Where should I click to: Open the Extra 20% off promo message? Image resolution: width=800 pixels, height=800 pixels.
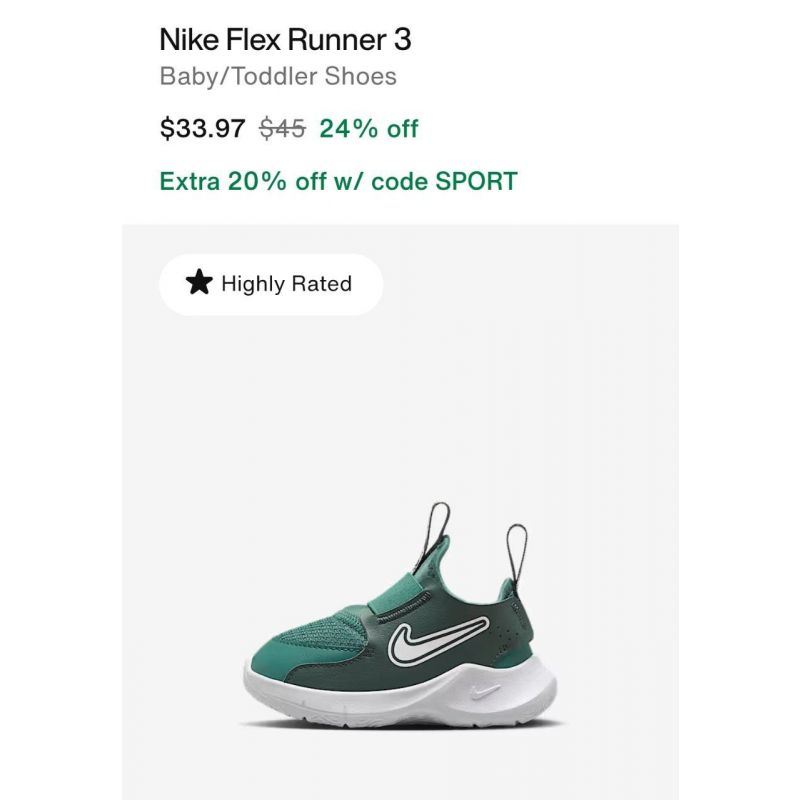click(x=339, y=181)
